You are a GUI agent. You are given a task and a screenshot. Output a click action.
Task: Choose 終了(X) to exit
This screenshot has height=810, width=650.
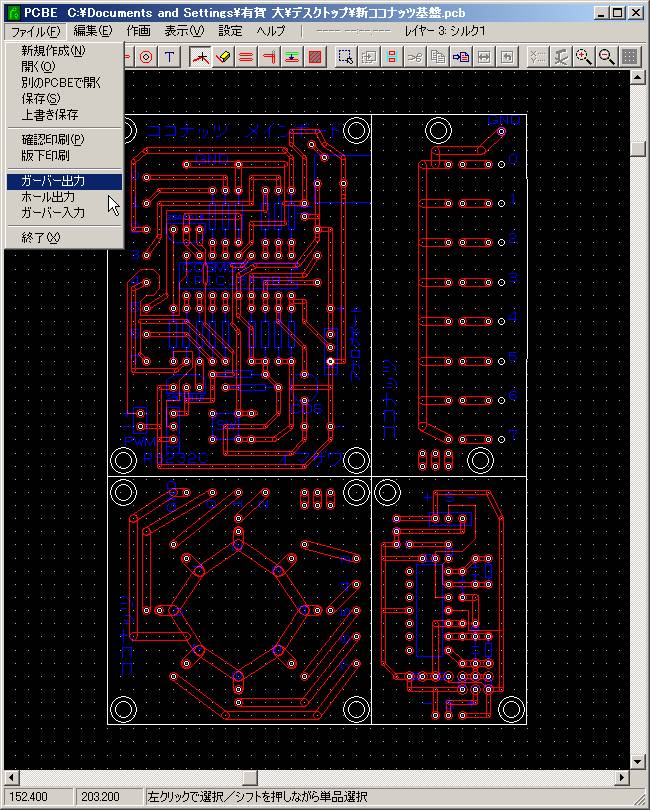coord(41,238)
